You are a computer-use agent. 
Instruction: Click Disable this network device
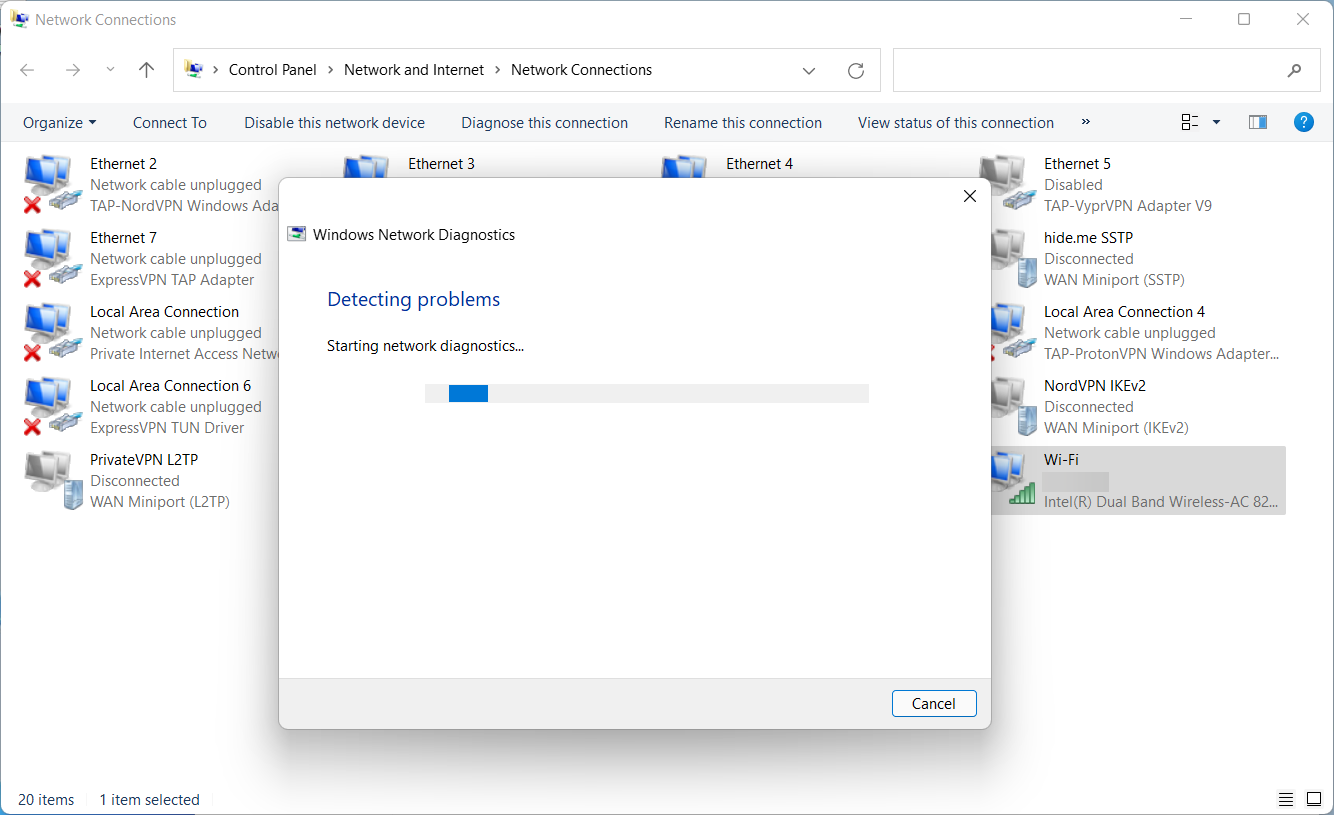pos(334,122)
